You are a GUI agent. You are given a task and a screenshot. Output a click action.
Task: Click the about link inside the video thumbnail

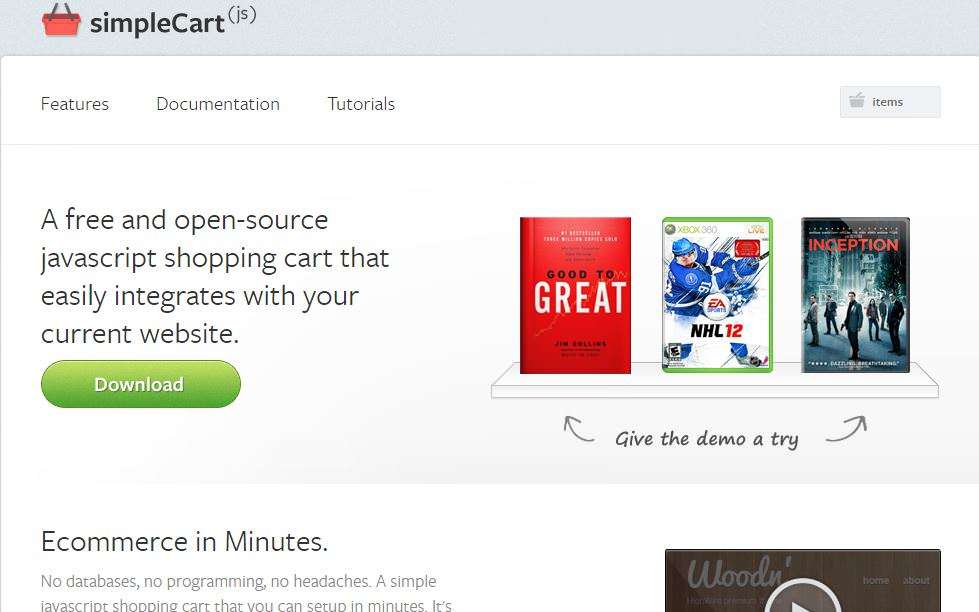pyautogui.click(x=917, y=579)
